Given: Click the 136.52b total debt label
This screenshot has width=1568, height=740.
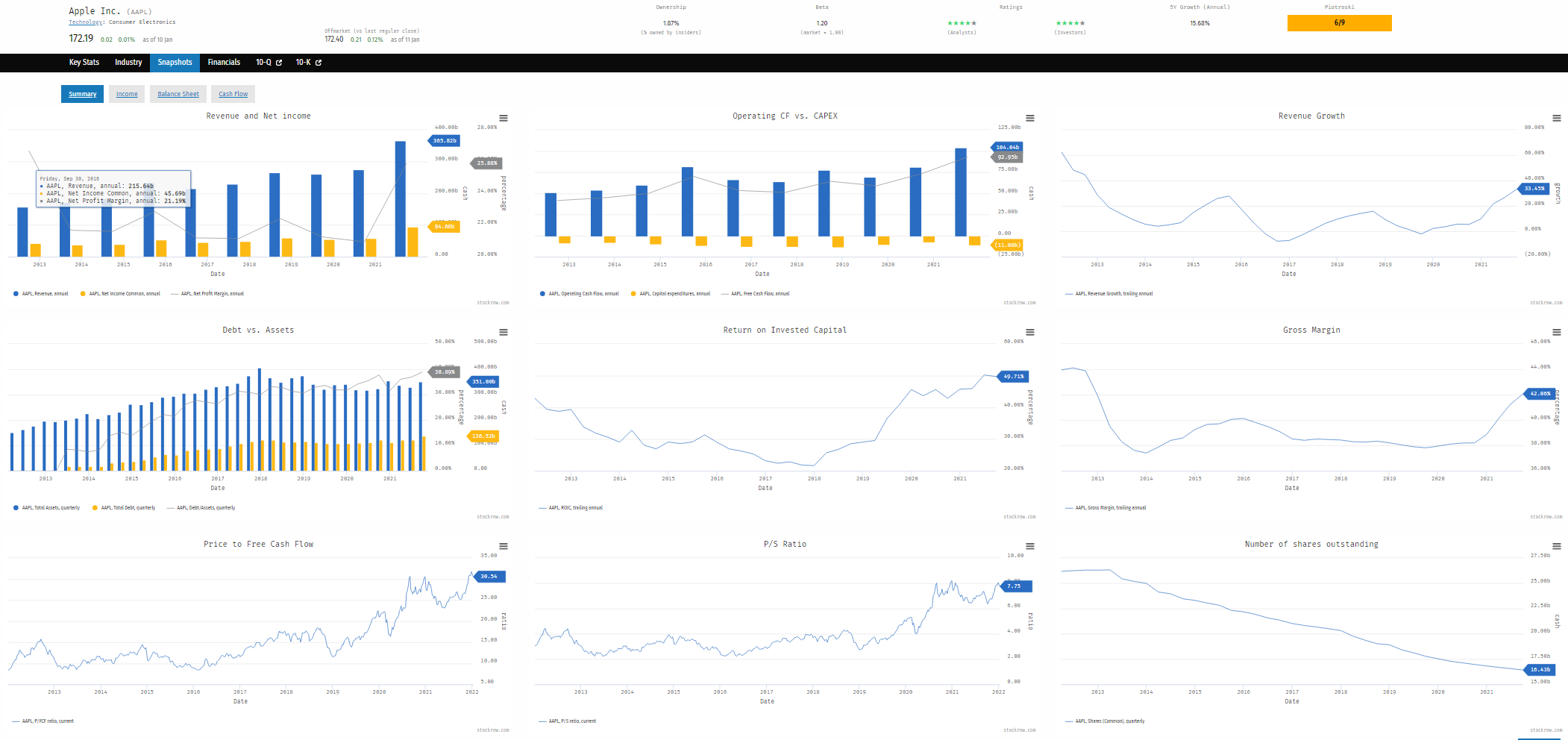Looking at the screenshot, I should pos(483,436).
